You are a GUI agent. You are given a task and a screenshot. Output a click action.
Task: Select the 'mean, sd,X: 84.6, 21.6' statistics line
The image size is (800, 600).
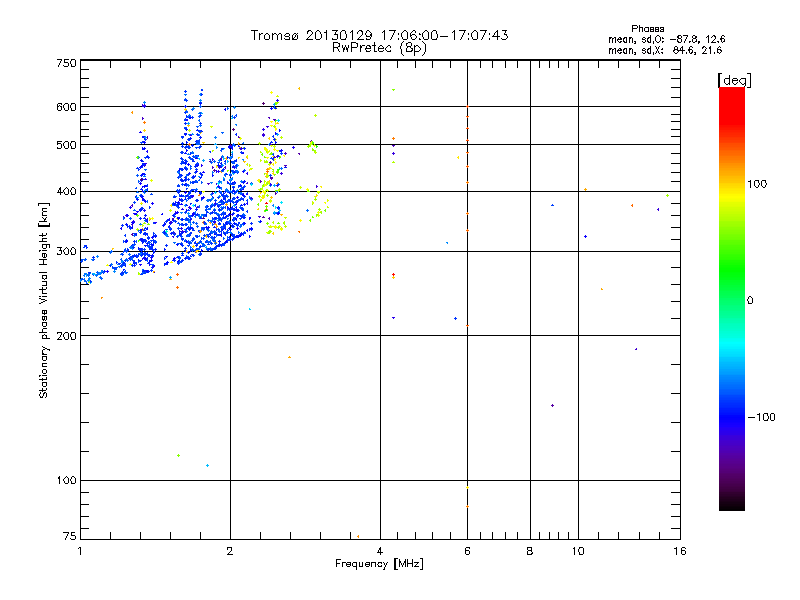665,50
